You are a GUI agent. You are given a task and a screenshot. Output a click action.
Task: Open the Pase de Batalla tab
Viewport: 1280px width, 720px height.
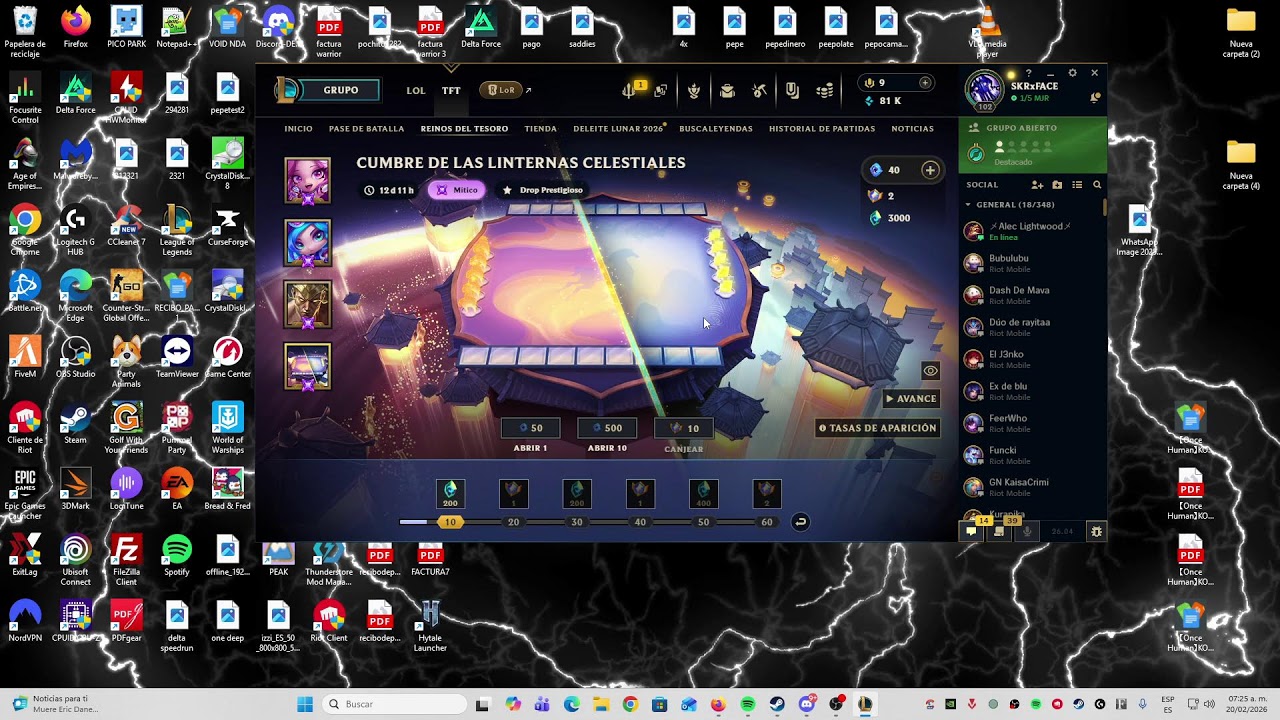[366, 129]
